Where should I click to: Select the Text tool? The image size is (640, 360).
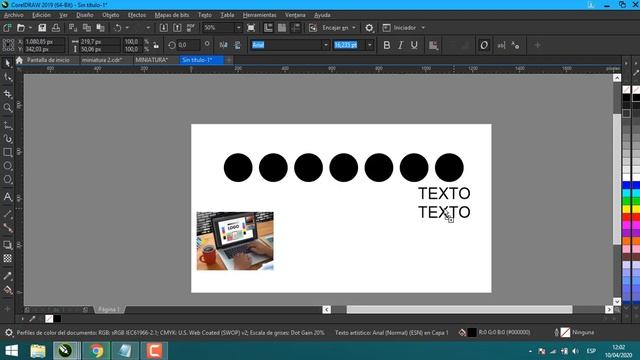7,197
